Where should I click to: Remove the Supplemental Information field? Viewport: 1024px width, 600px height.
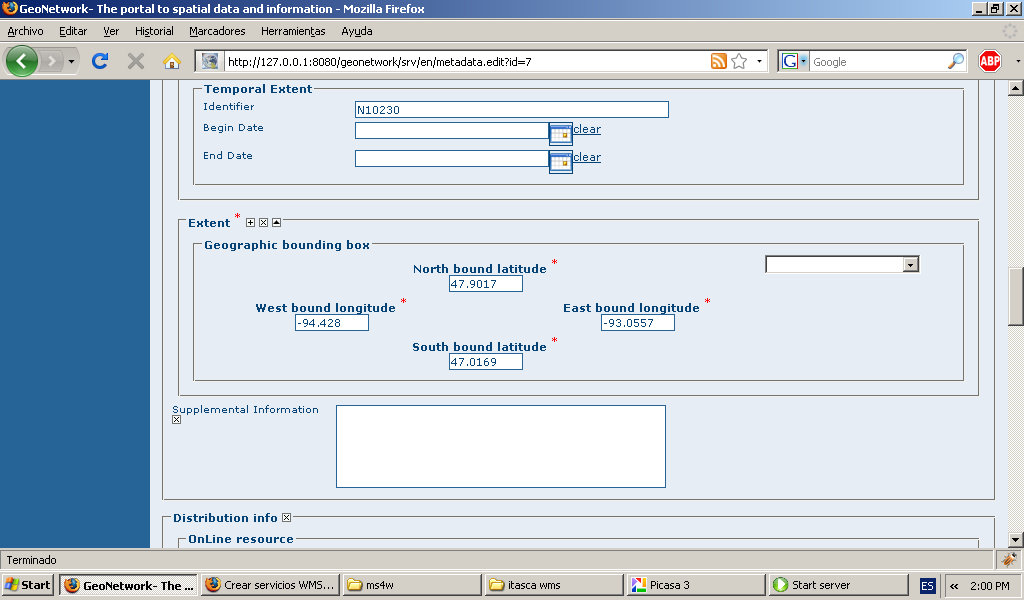[177, 420]
